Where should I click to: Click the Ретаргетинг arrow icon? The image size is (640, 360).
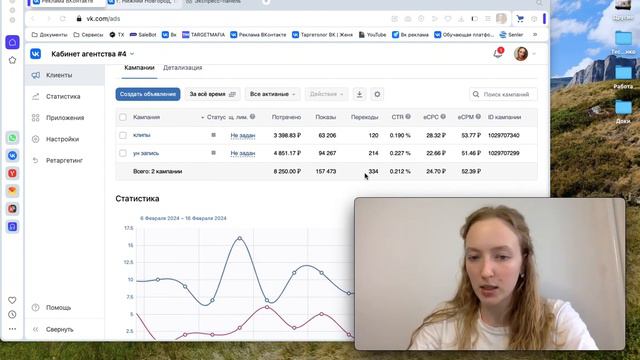coord(36,160)
